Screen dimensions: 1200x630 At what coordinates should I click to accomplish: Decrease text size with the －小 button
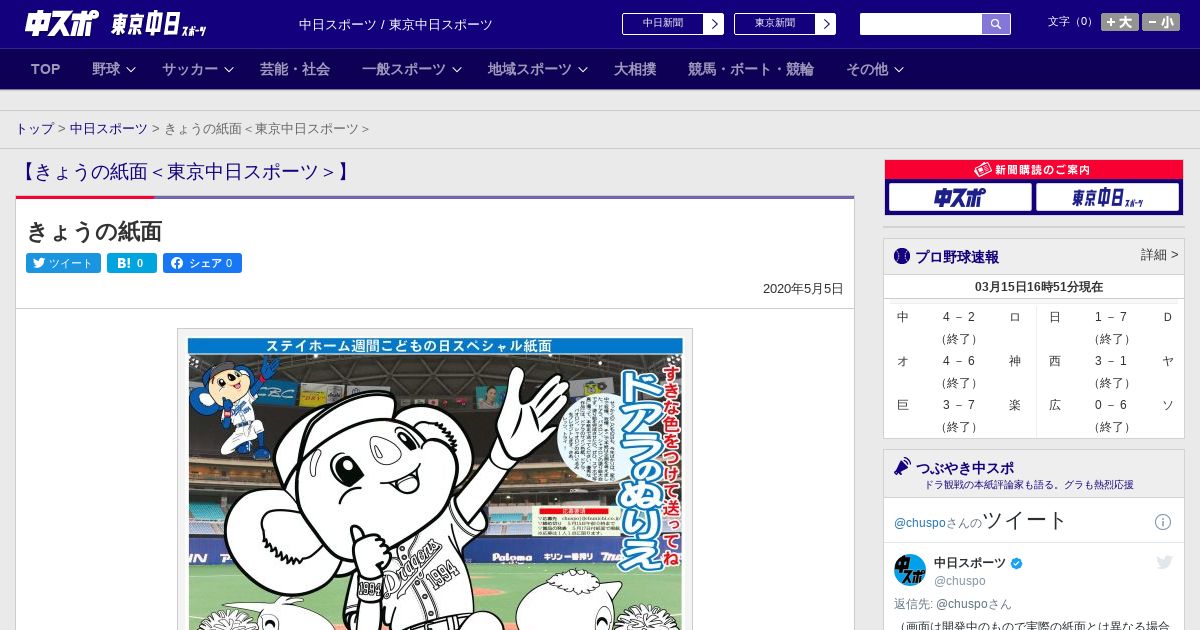click(1161, 22)
